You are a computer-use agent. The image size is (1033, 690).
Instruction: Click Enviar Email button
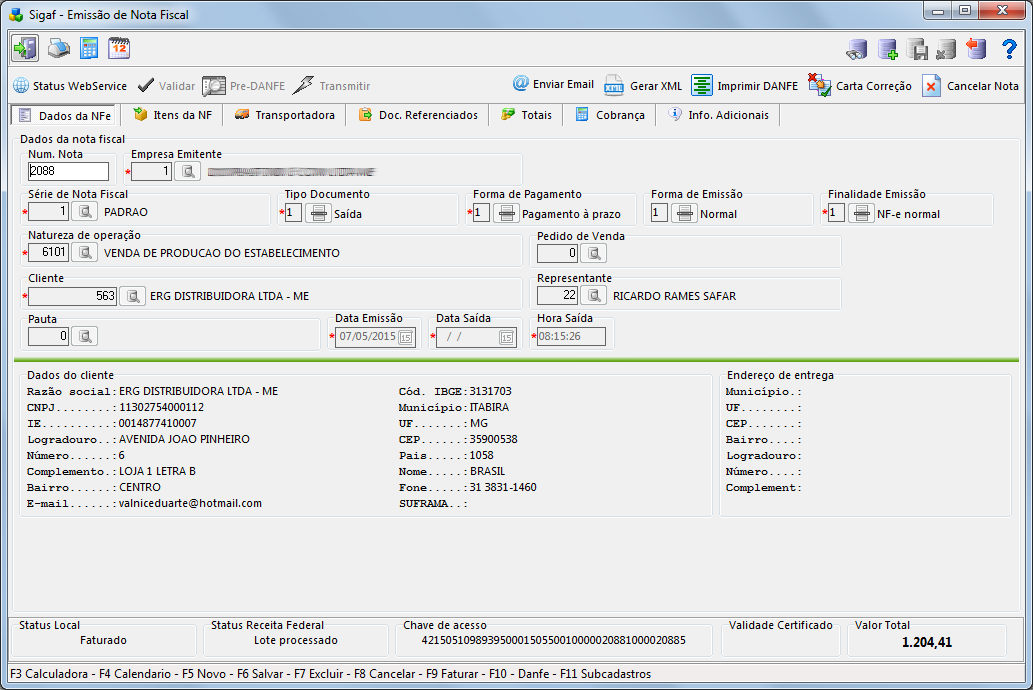point(553,85)
